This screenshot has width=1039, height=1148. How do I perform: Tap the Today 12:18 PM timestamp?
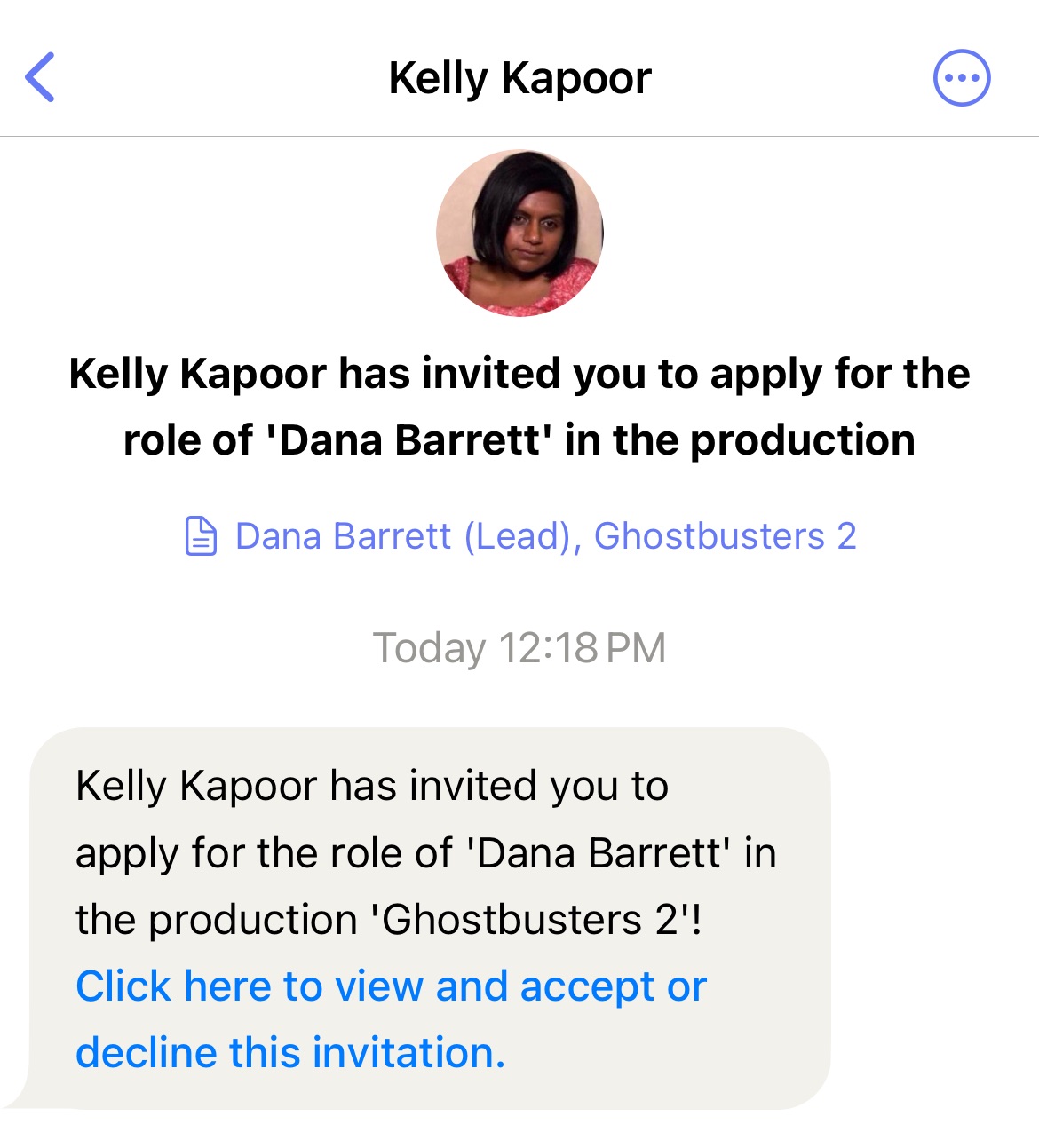(x=519, y=648)
